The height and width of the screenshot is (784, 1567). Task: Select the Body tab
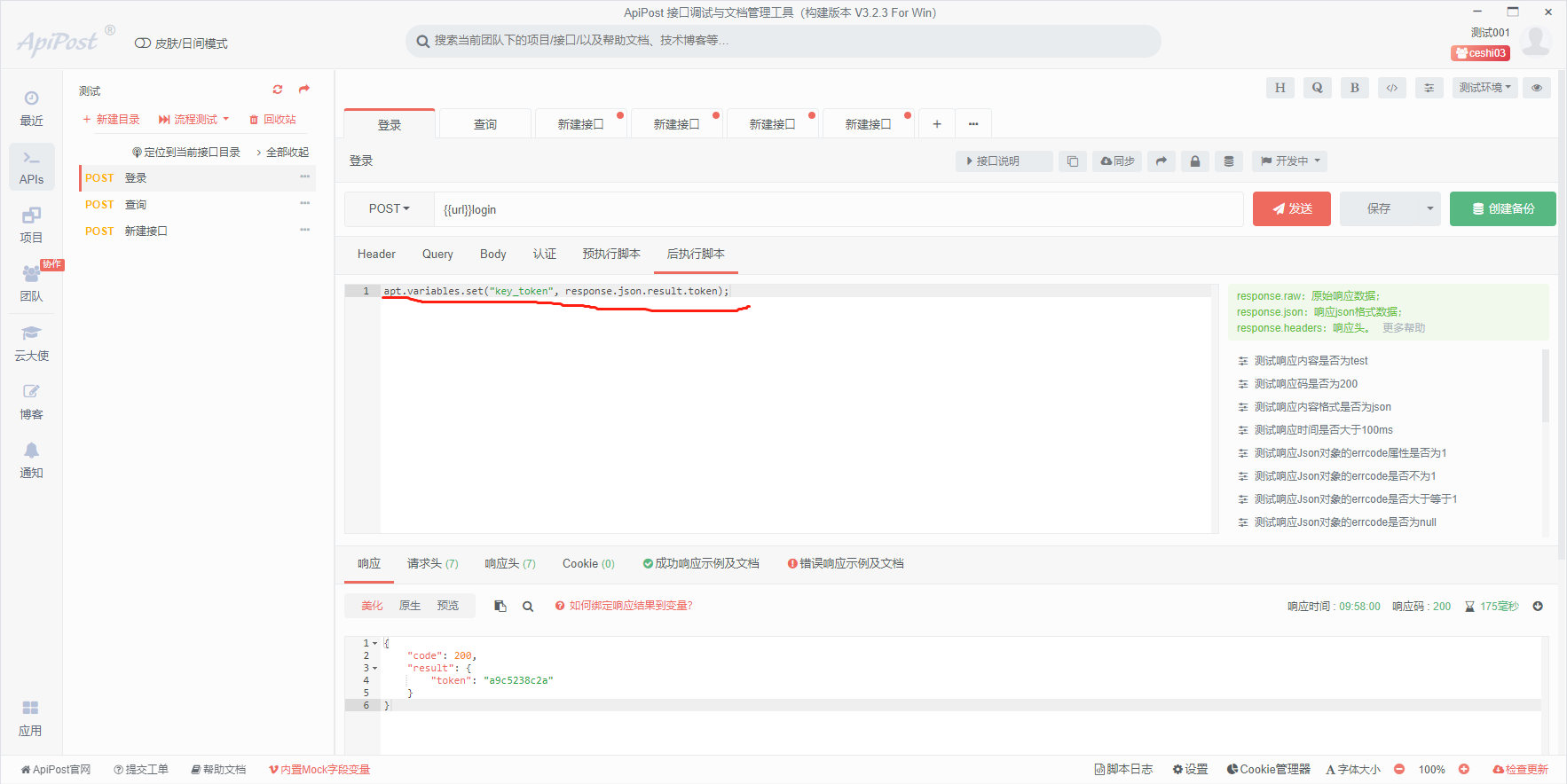coord(492,255)
